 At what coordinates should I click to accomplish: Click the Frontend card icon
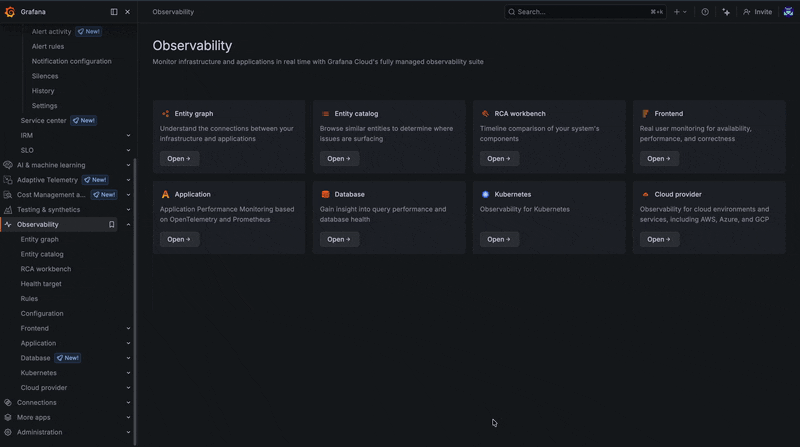(x=645, y=114)
